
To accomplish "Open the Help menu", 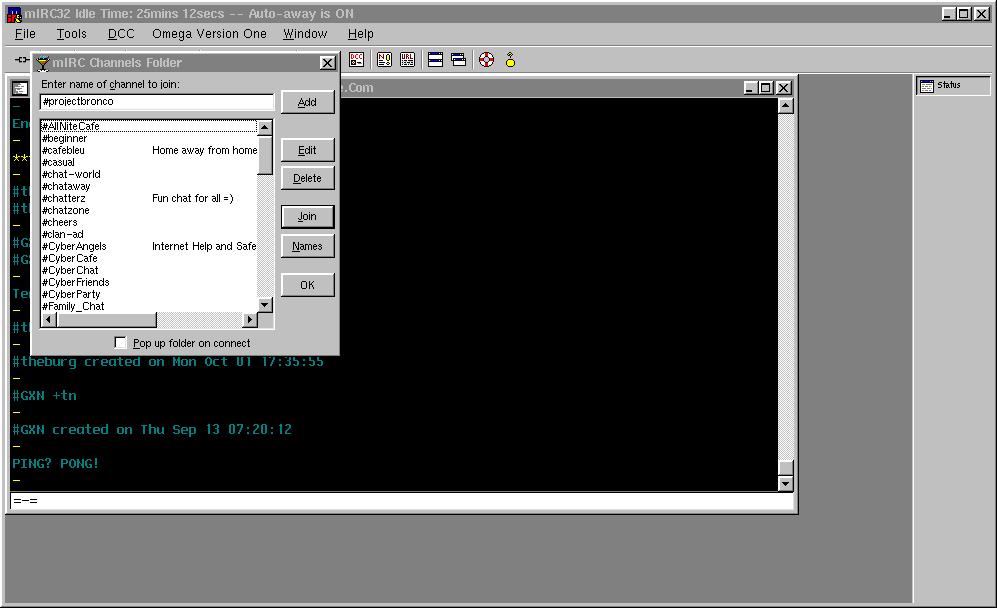I will tap(361, 34).
